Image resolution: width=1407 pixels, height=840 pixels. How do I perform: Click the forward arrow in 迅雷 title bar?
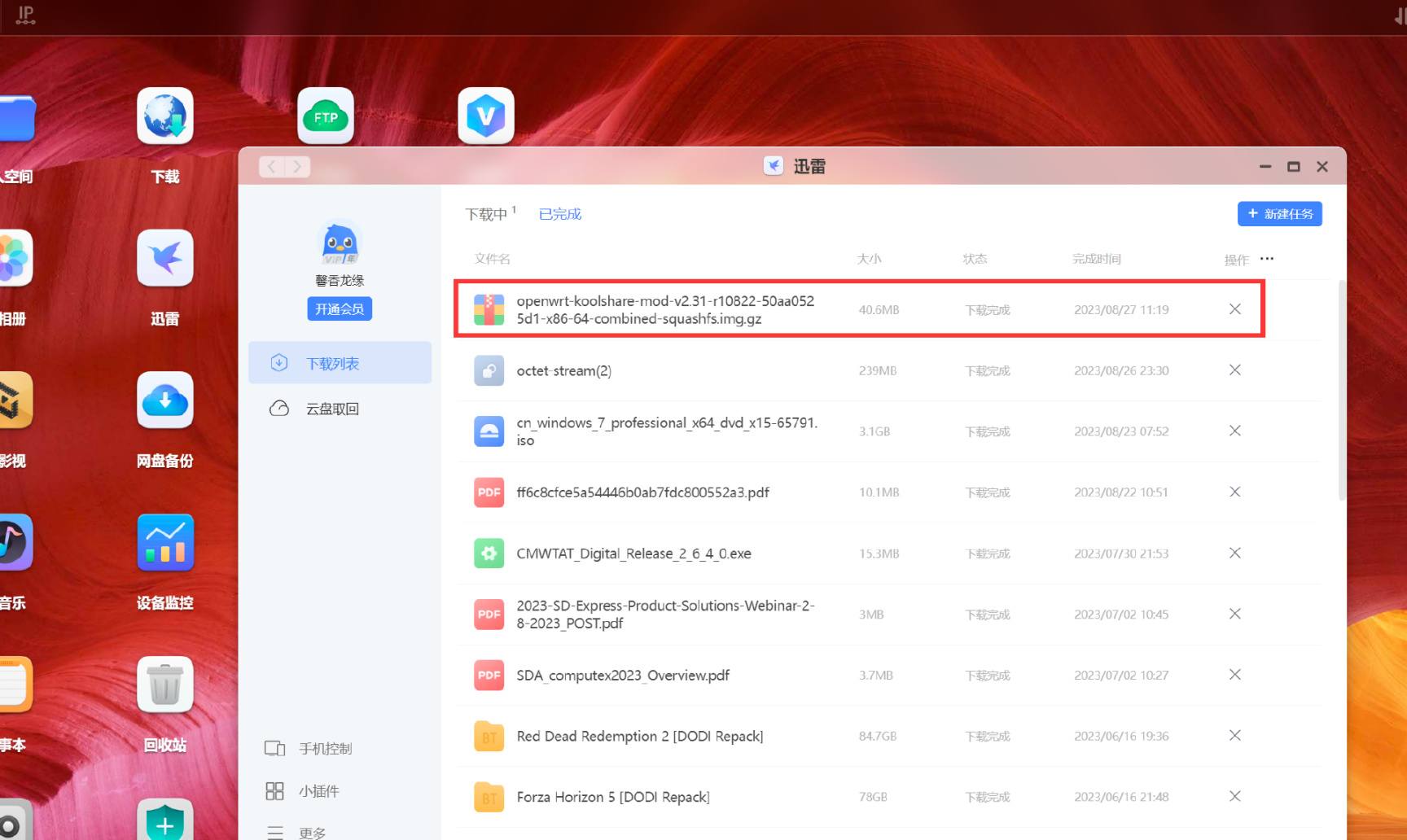point(297,167)
